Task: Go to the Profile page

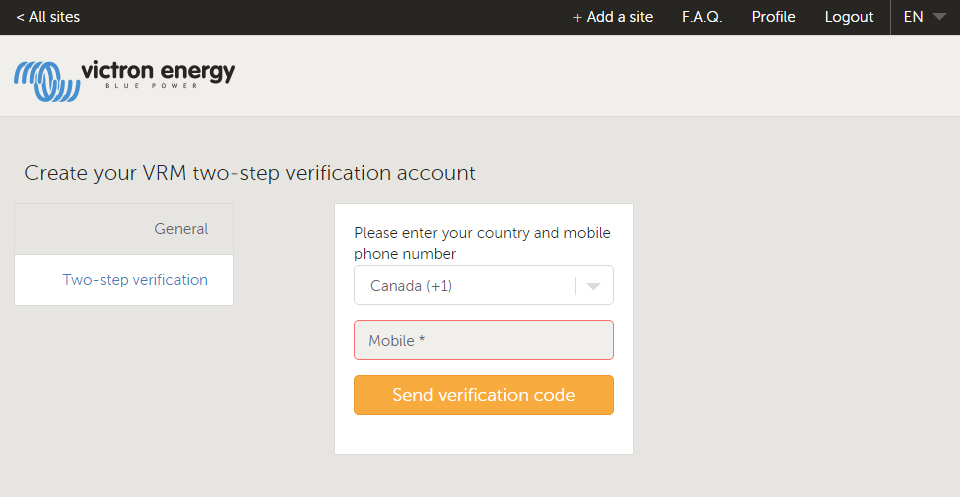Action: (x=773, y=17)
